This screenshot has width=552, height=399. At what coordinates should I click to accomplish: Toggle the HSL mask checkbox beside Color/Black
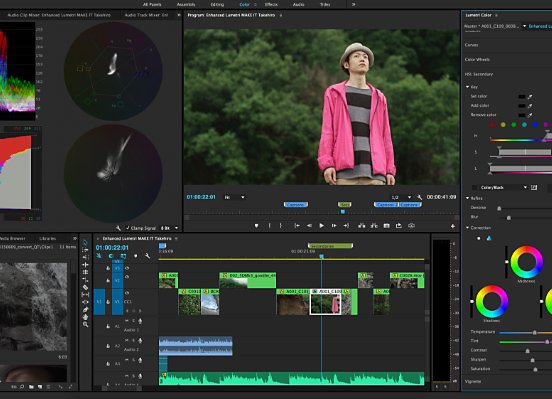(x=475, y=187)
